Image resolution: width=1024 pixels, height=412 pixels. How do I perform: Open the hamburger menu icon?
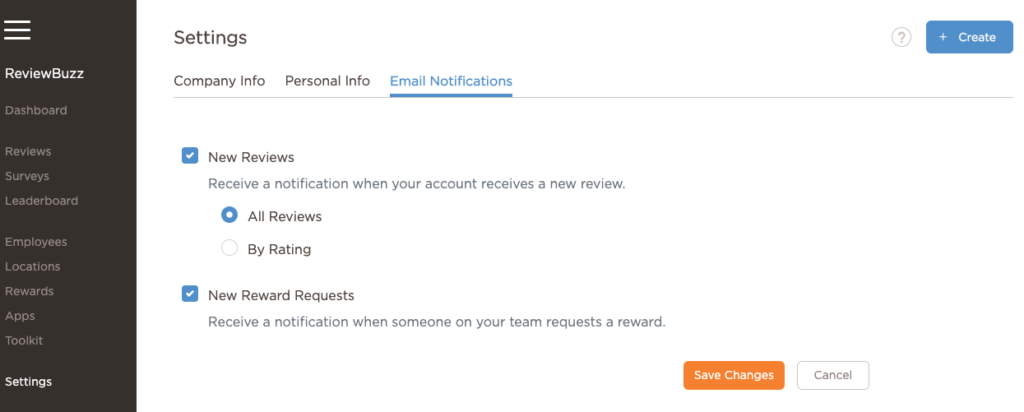(x=17, y=29)
